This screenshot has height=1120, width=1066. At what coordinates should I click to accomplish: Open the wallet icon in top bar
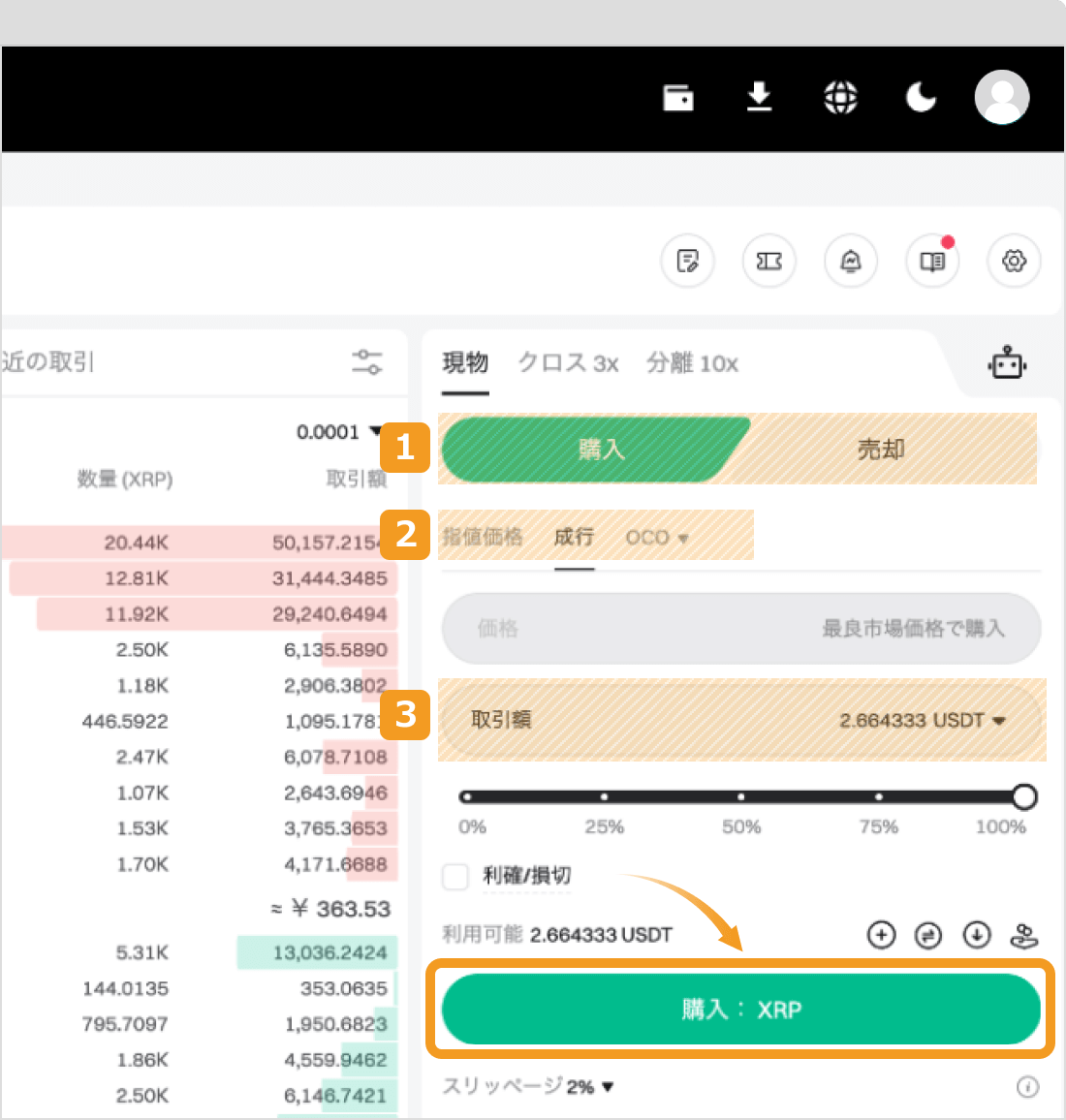tap(678, 98)
